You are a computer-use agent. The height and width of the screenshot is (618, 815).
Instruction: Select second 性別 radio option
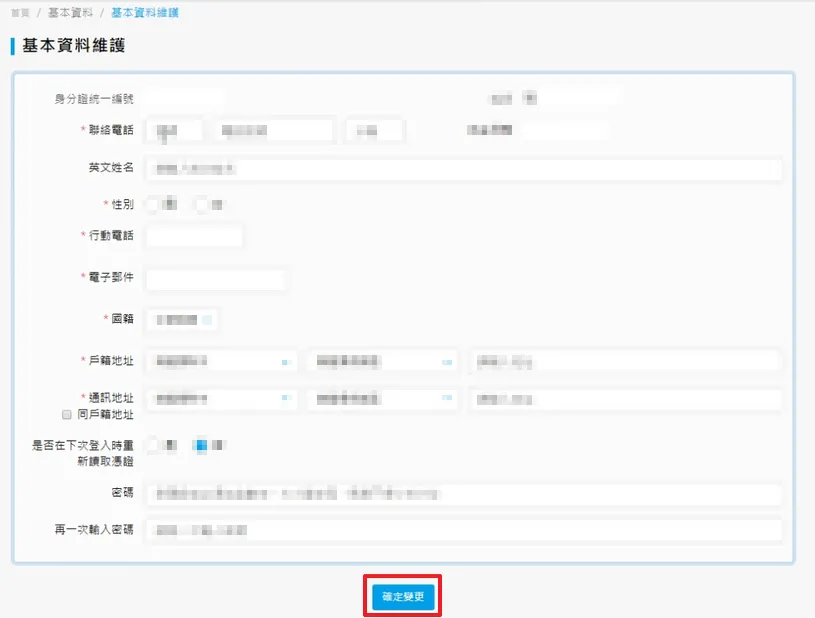201,204
